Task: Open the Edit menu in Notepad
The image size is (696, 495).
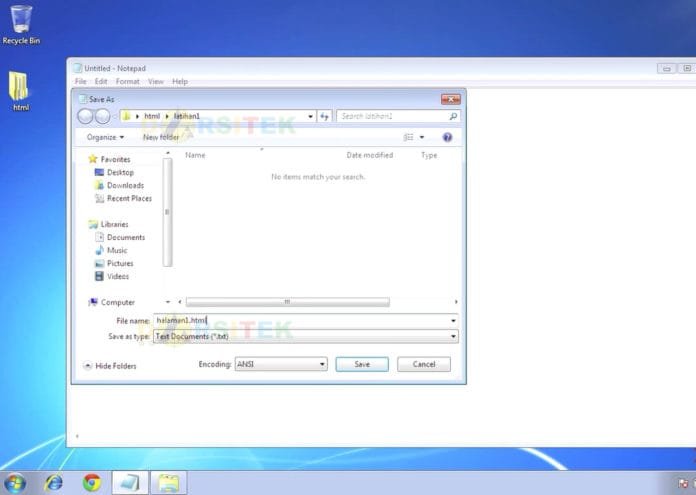Action: tap(101, 81)
